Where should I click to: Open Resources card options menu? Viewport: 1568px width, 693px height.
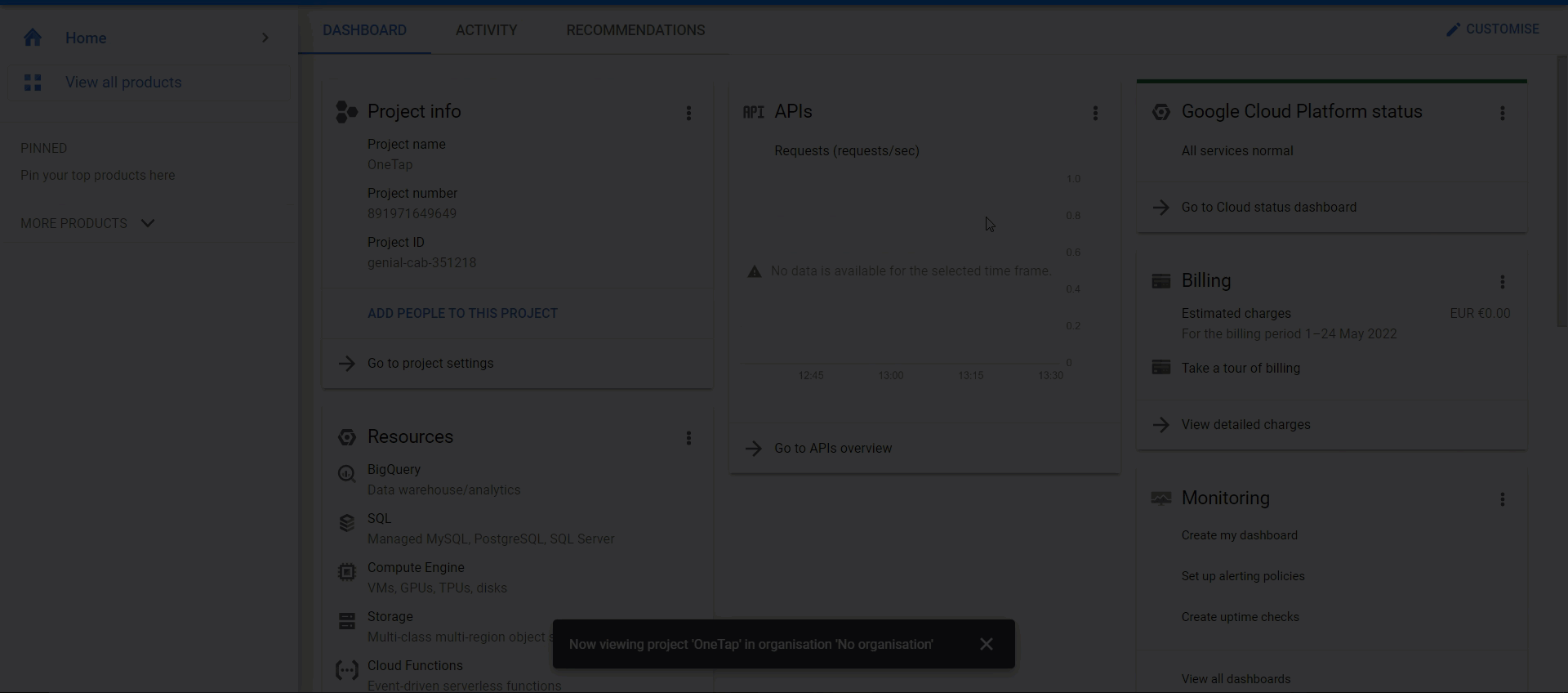(688, 438)
